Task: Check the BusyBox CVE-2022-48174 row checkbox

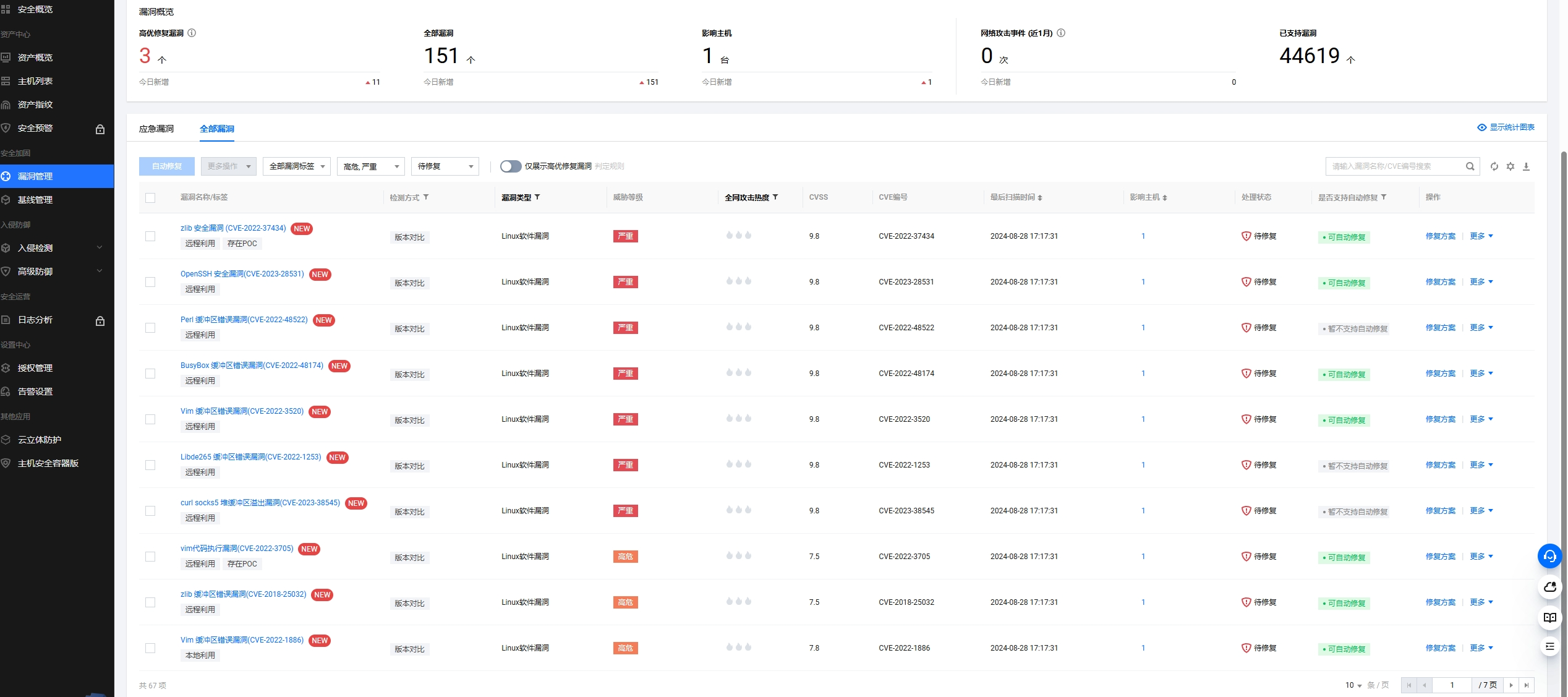Action: [x=150, y=374]
